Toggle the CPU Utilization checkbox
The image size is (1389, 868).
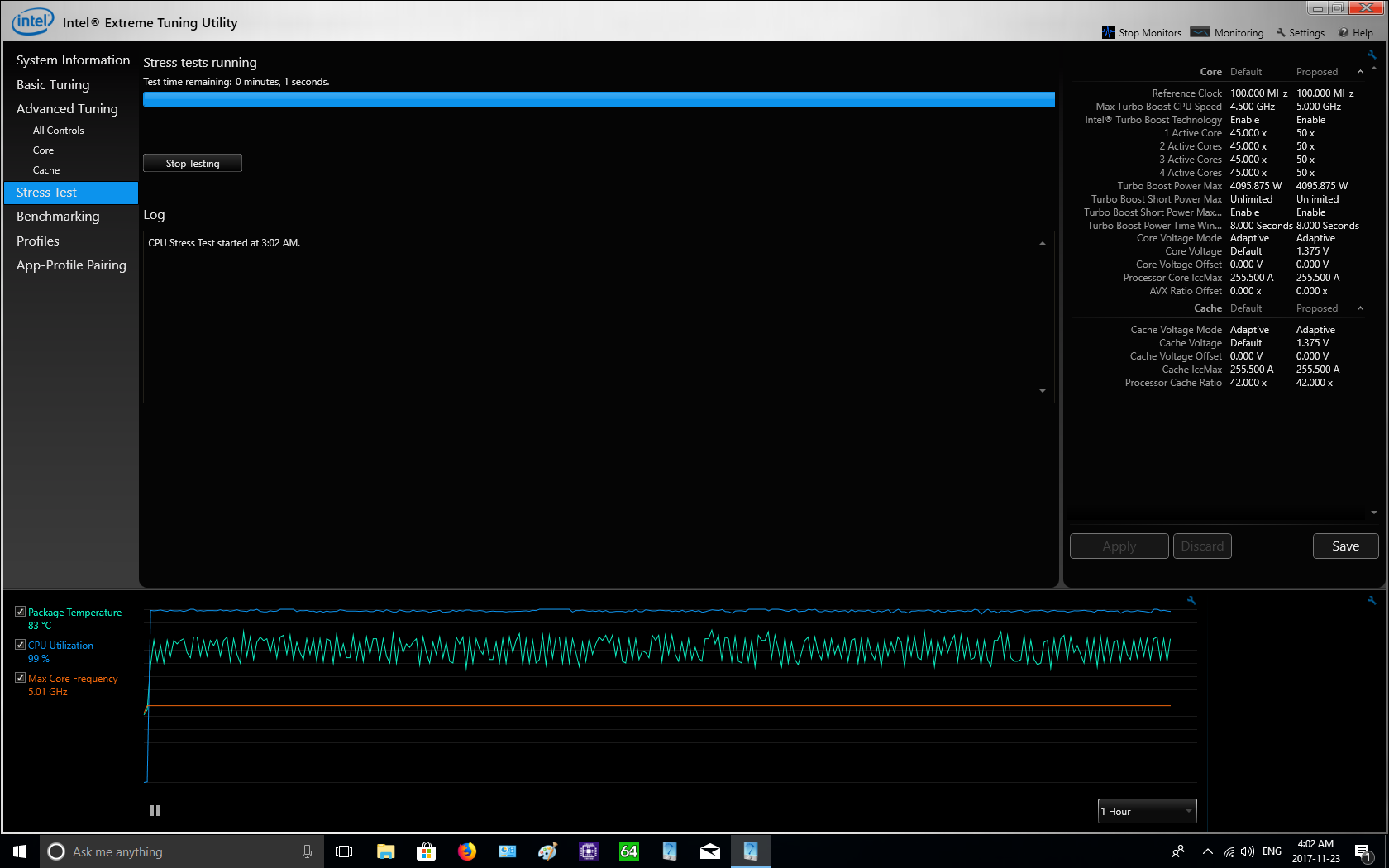point(21,645)
